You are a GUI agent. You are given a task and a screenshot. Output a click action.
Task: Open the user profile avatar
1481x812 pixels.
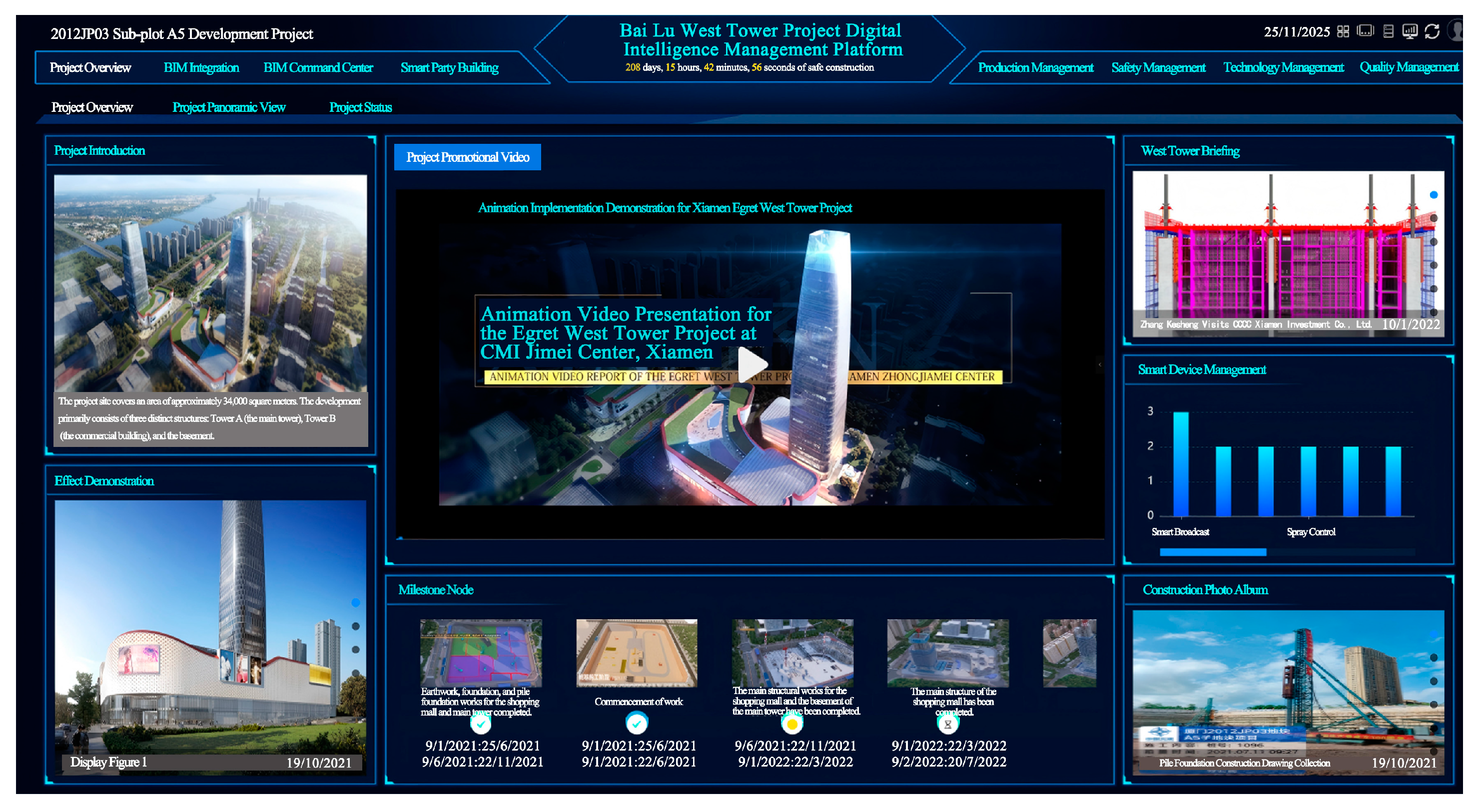click(x=1457, y=30)
